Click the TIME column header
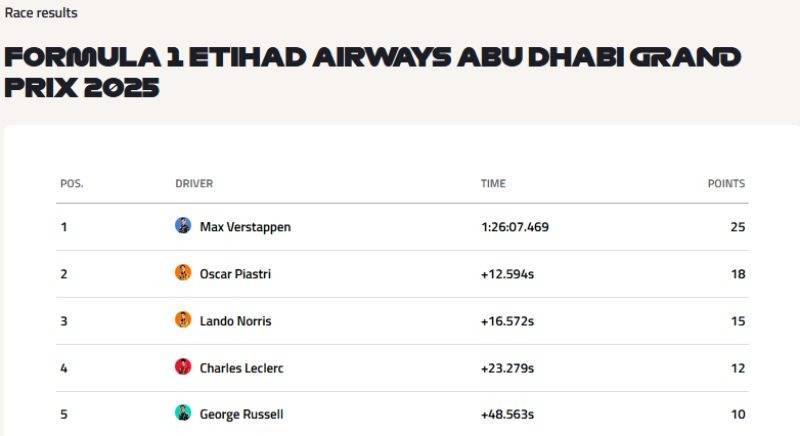The height and width of the screenshot is (436, 800). click(493, 184)
